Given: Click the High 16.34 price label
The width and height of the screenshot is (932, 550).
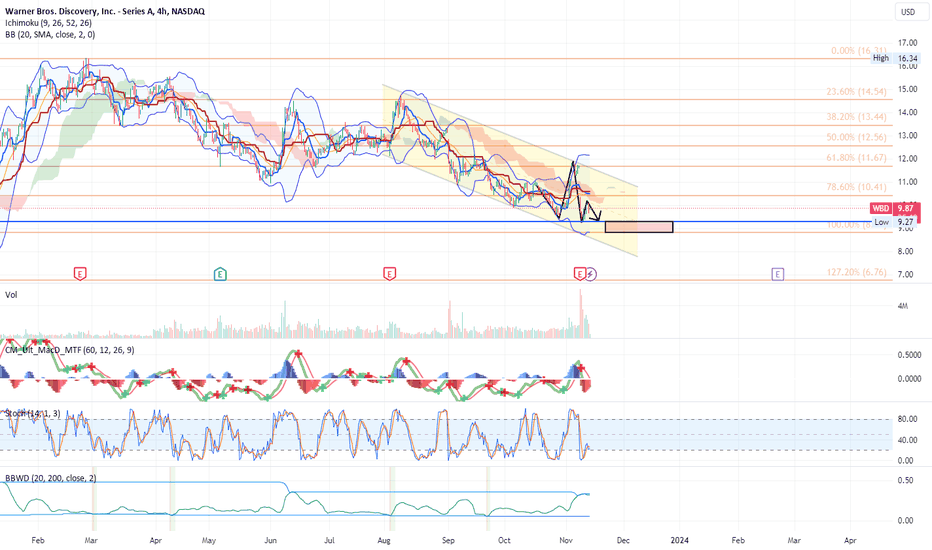Looking at the screenshot, I should [895, 58].
